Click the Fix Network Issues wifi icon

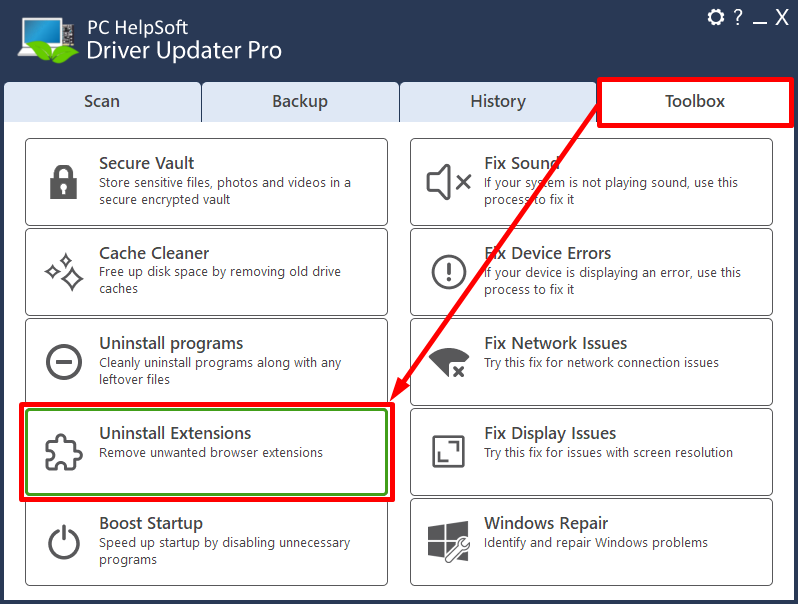click(449, 362)
